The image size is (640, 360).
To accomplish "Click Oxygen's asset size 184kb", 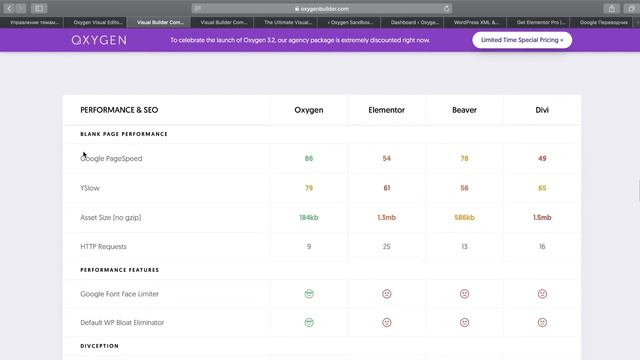I will [x=309, y=218].
